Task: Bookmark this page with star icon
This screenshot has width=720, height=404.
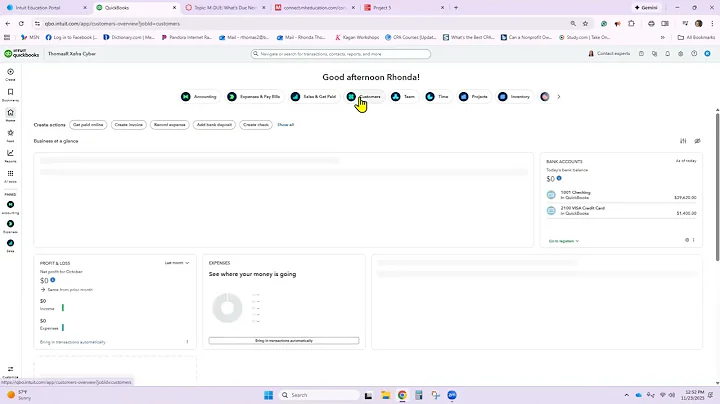Action: (x=585, y=23)
